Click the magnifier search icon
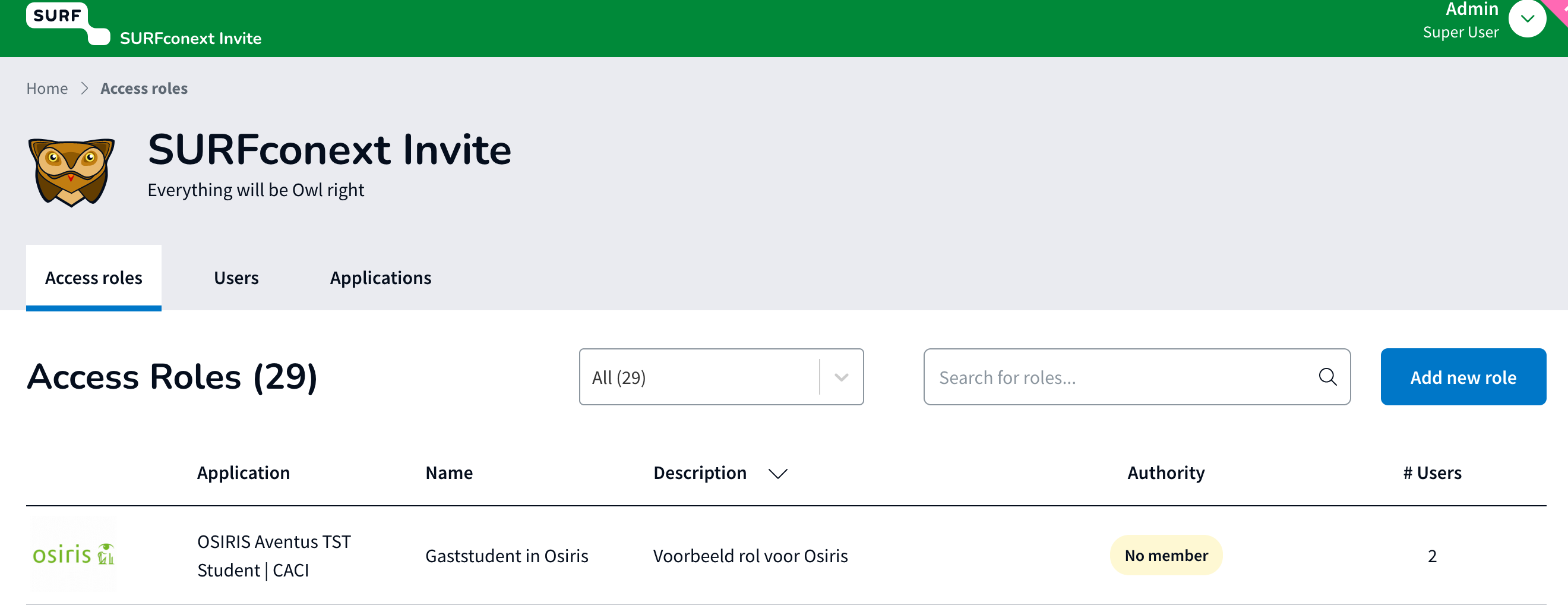The height and width of the screenshot is (605, 1568). point(1327,377)
